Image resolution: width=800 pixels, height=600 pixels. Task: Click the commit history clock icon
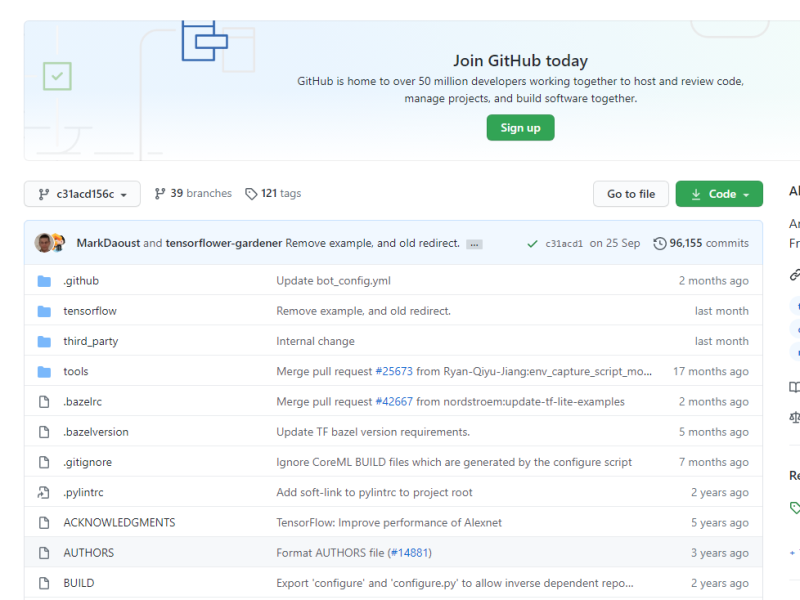coord(660,243)
